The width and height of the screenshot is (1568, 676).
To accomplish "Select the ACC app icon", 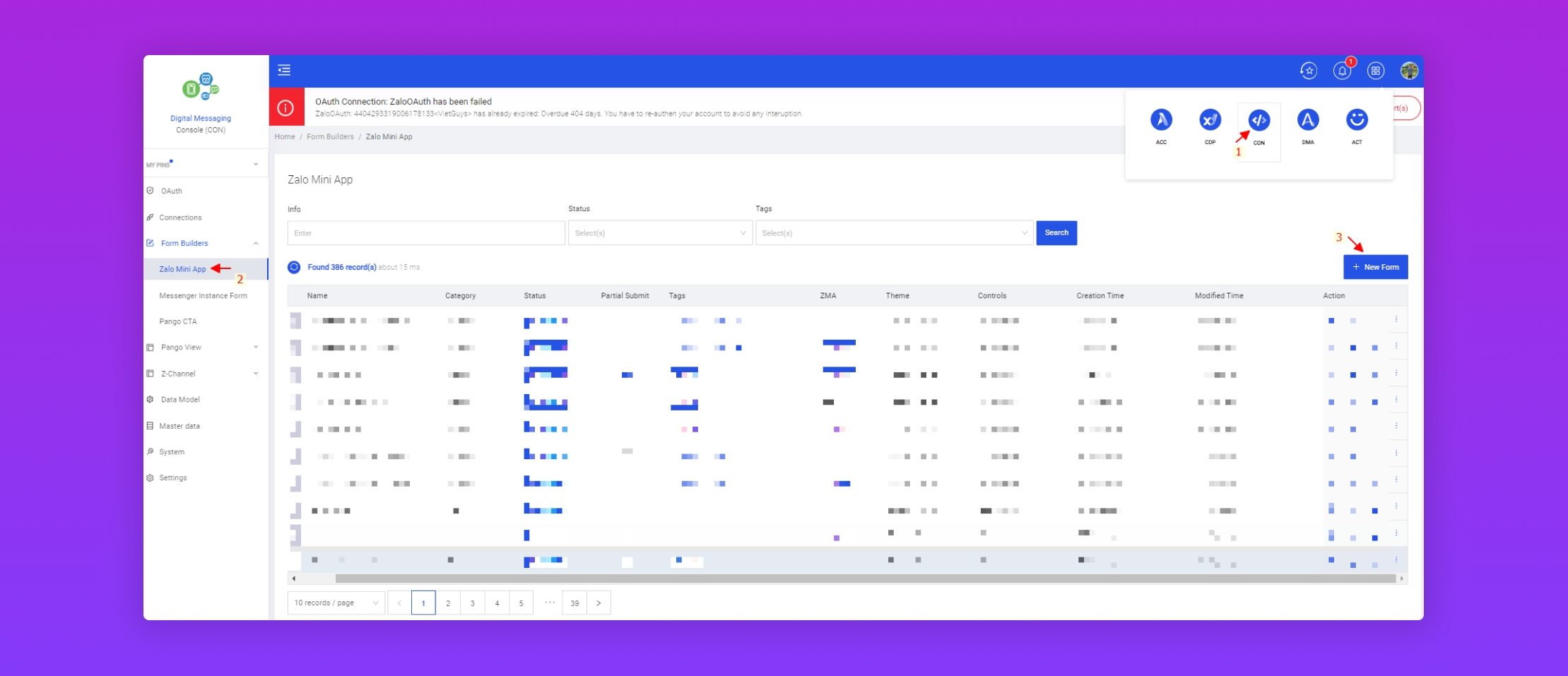I will 1161,121.
